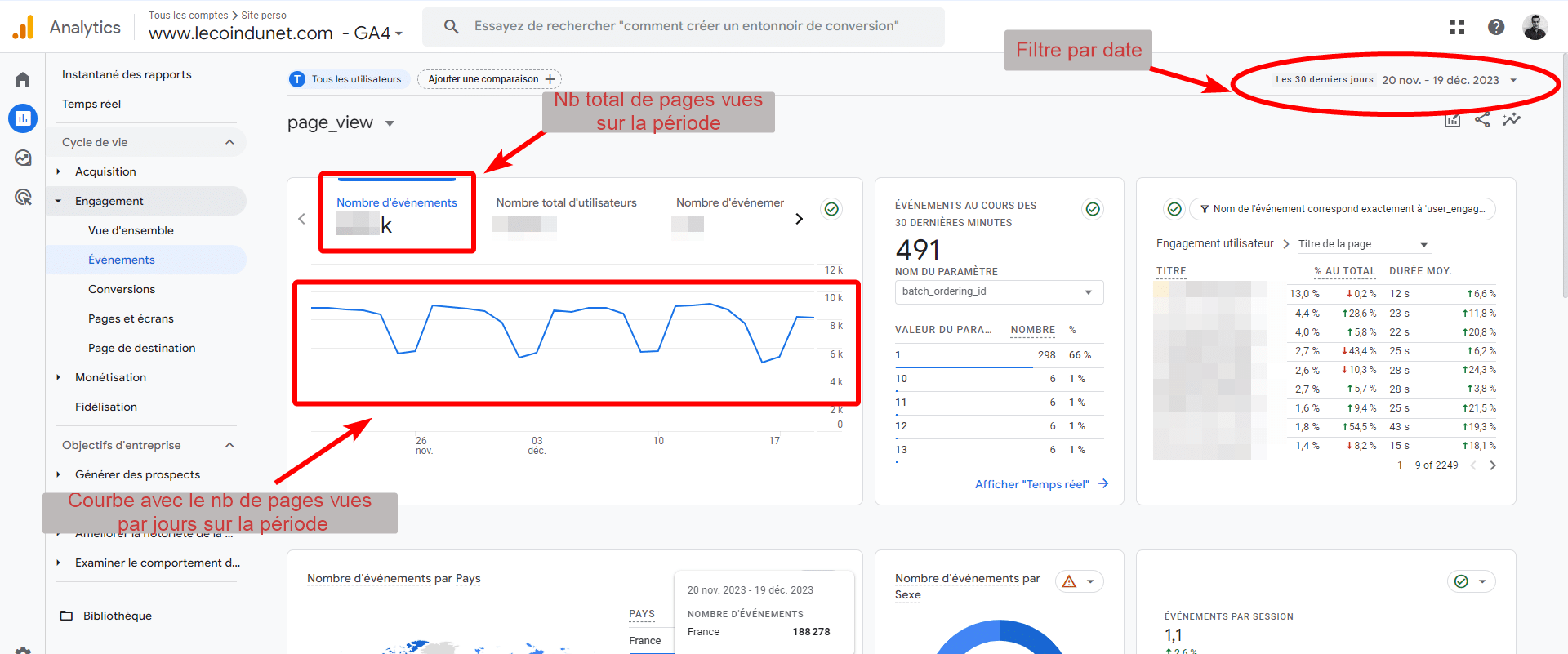Open the page_view event selector dropdown
1568x654 pixels.
pos(390,123)
